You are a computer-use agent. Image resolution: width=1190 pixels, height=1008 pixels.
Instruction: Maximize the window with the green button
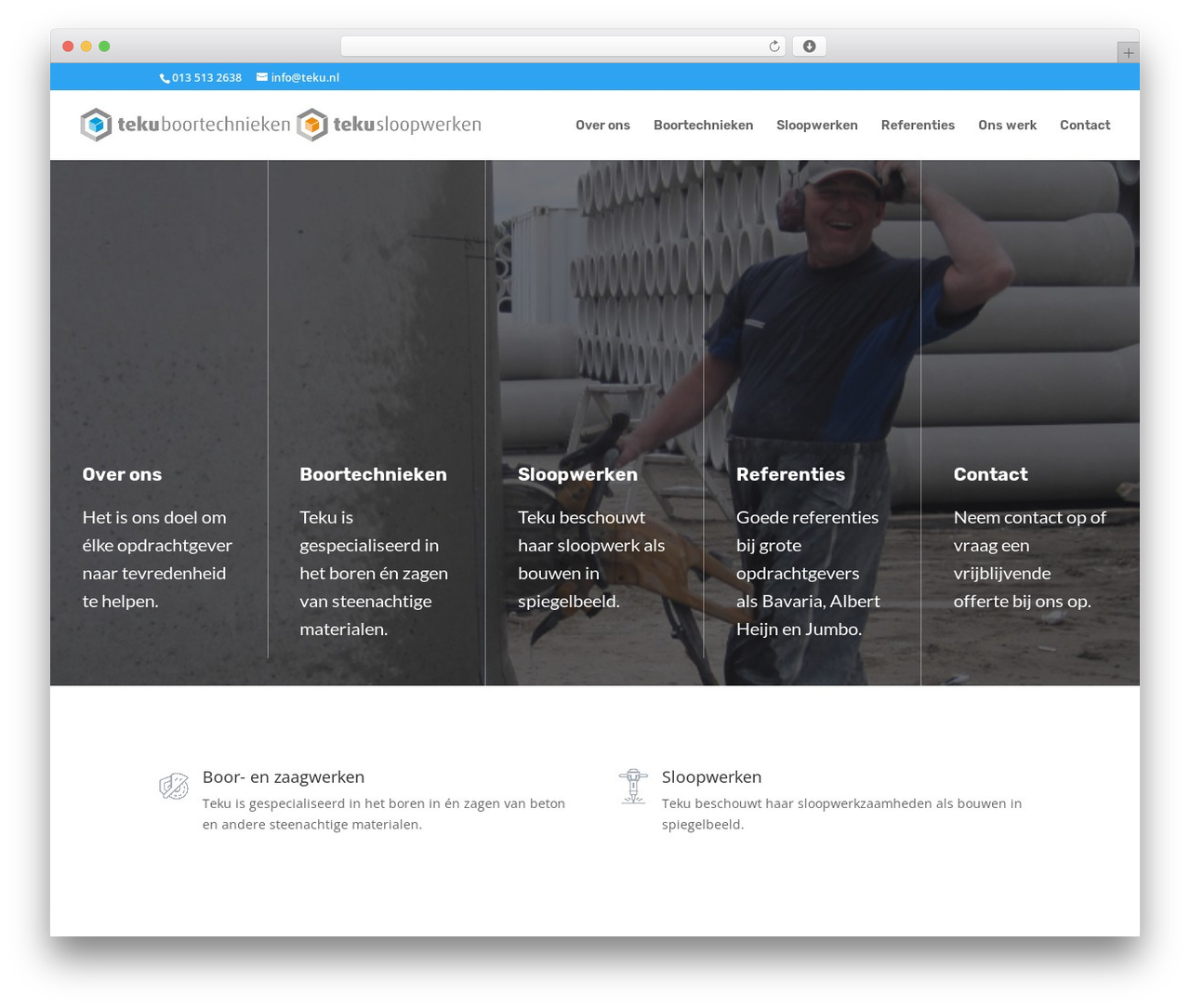pos(104,46)
